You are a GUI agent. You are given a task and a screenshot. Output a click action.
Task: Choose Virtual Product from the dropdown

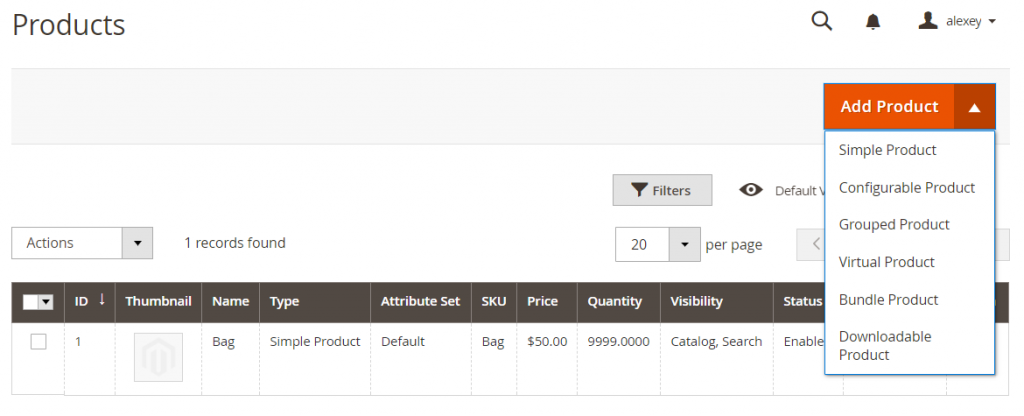click(886, 262)
